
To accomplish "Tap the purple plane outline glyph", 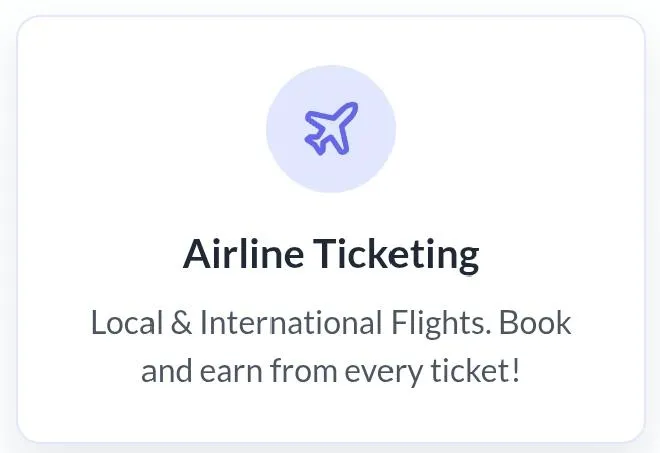I will tap(331, 128).
